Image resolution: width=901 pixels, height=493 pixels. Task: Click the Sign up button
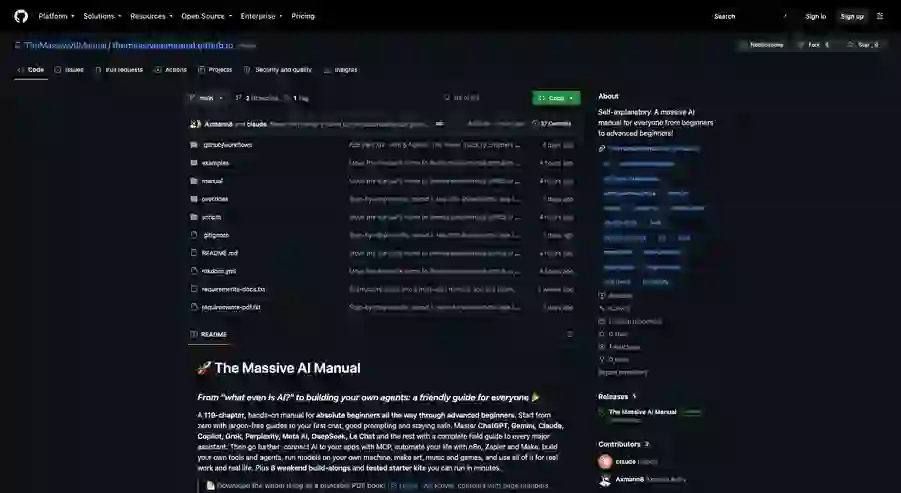coord(852,16)
